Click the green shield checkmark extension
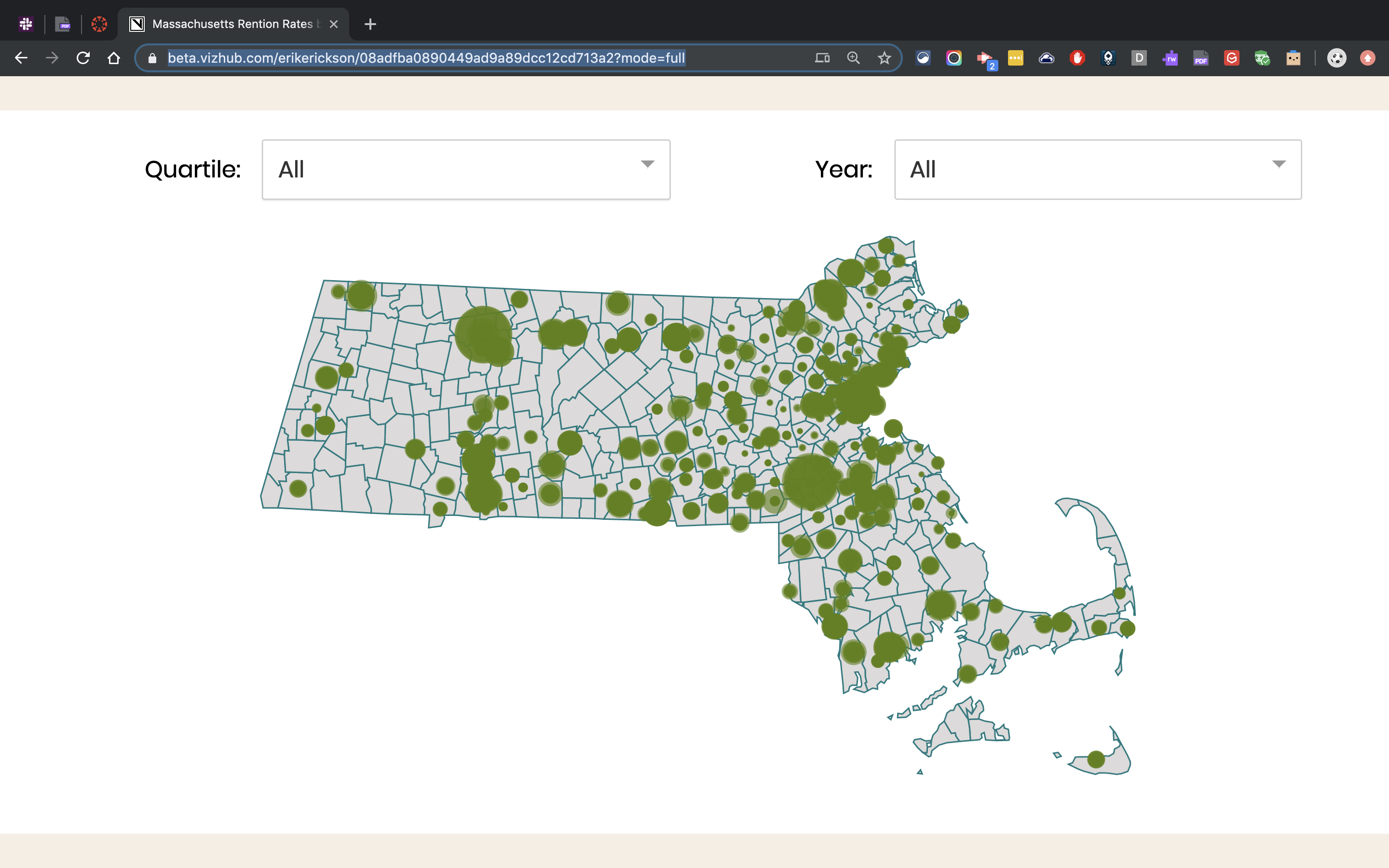1389x868 pixels. tap(1262, 58)
